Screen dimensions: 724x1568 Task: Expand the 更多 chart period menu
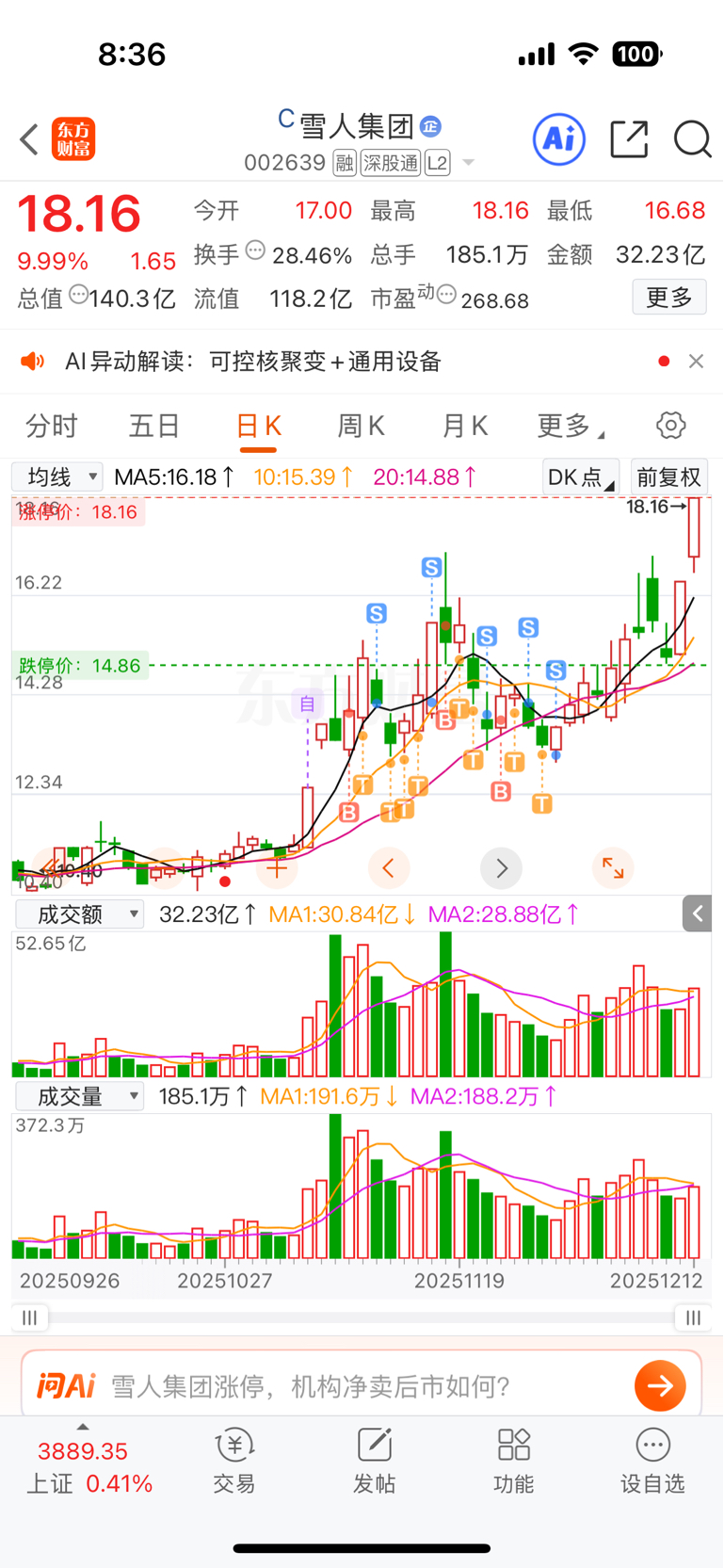click(x=570, y=427)
